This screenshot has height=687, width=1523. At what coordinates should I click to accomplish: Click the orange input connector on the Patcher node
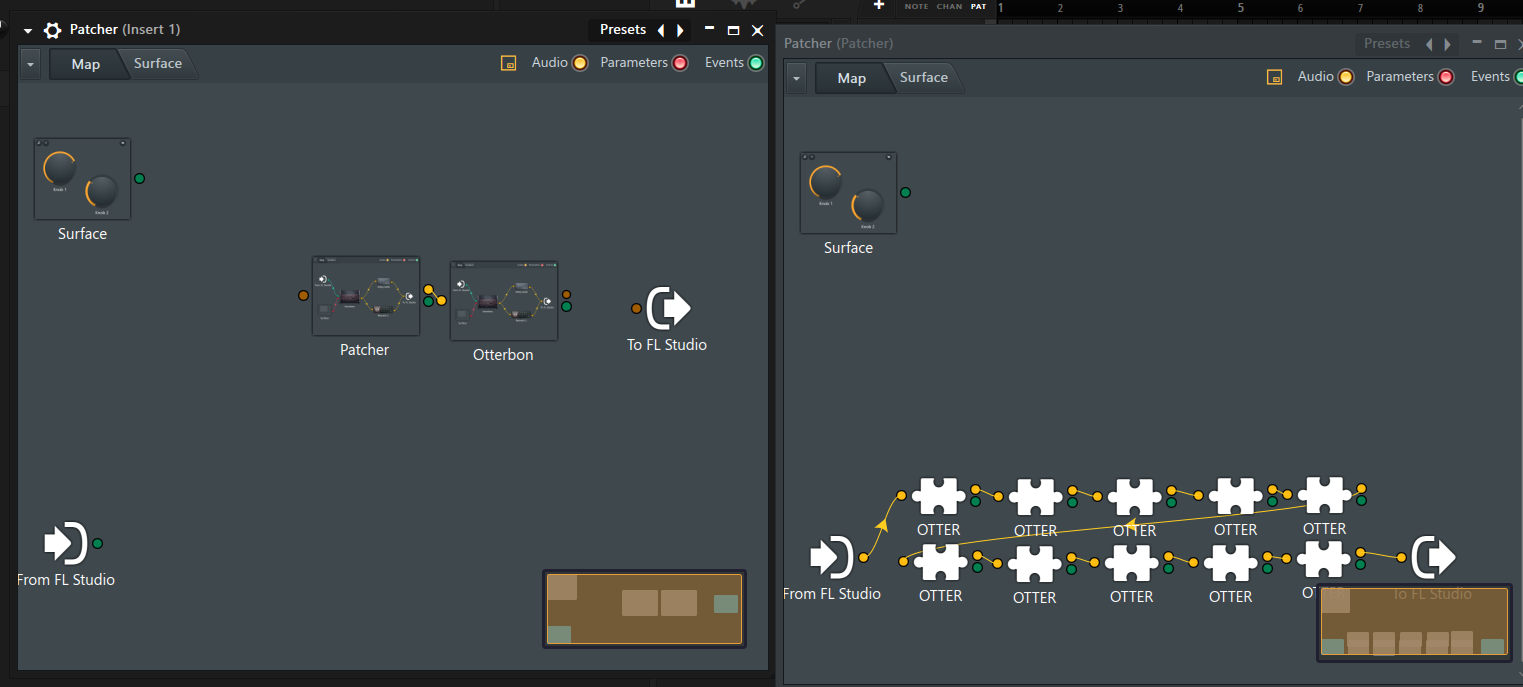[303, 295]
